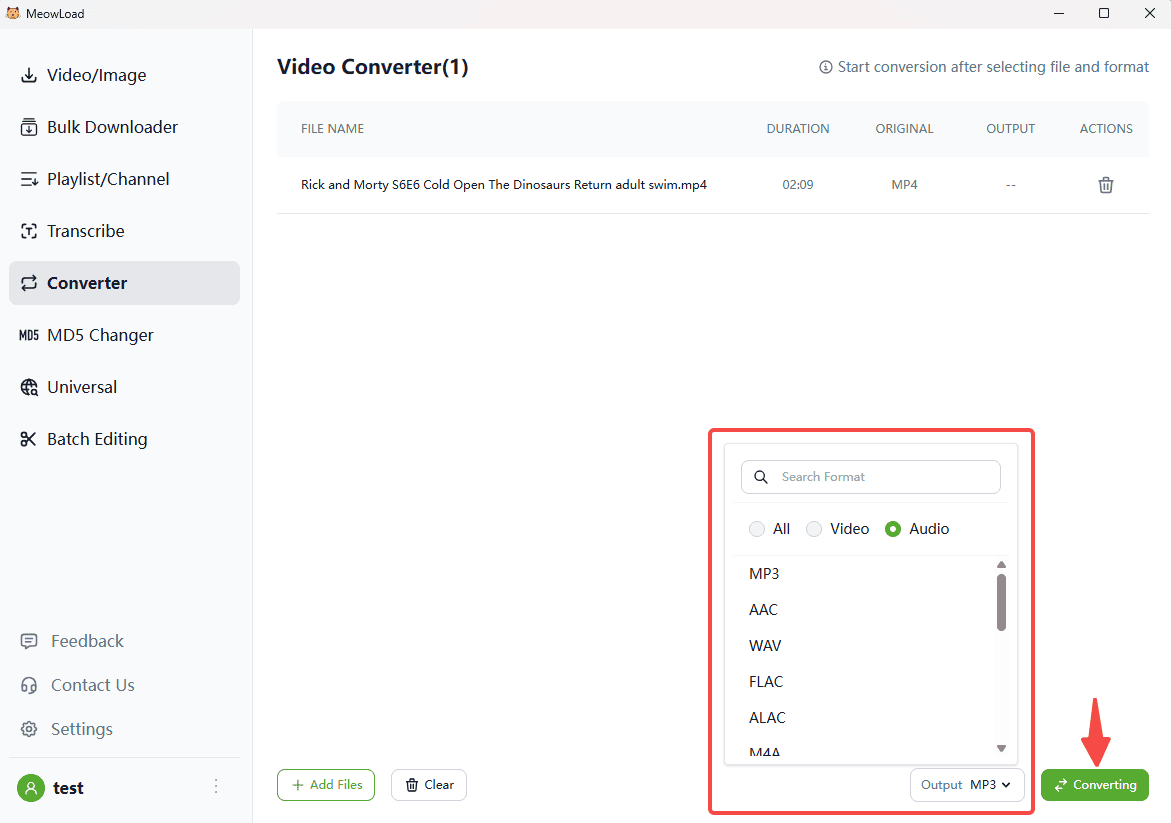
Task: Select the All format filter radio
Action: (758, 529)
